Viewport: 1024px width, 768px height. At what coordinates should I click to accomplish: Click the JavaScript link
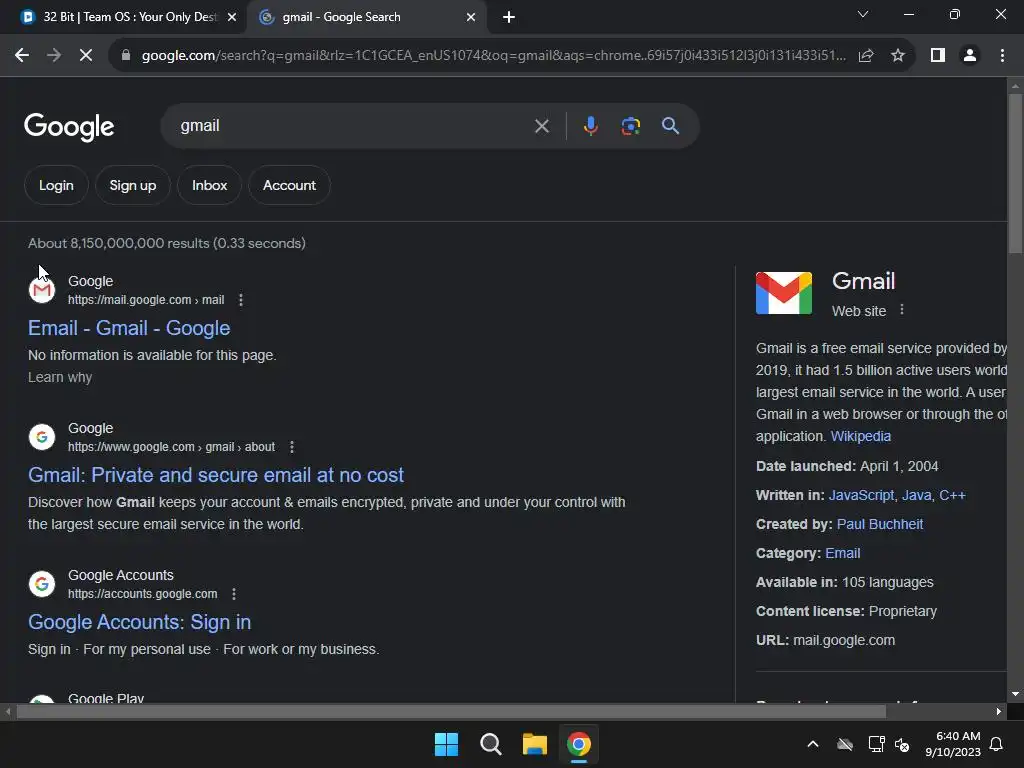861,495
